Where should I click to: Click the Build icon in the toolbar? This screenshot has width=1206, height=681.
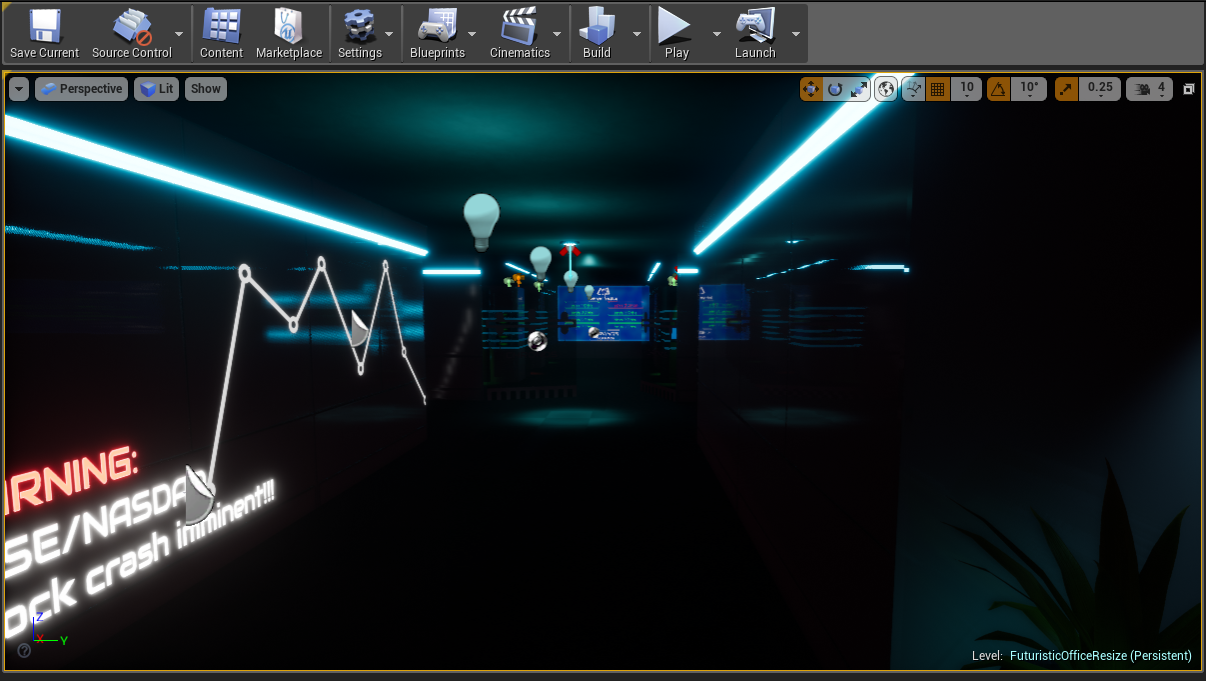click(597, 33)
